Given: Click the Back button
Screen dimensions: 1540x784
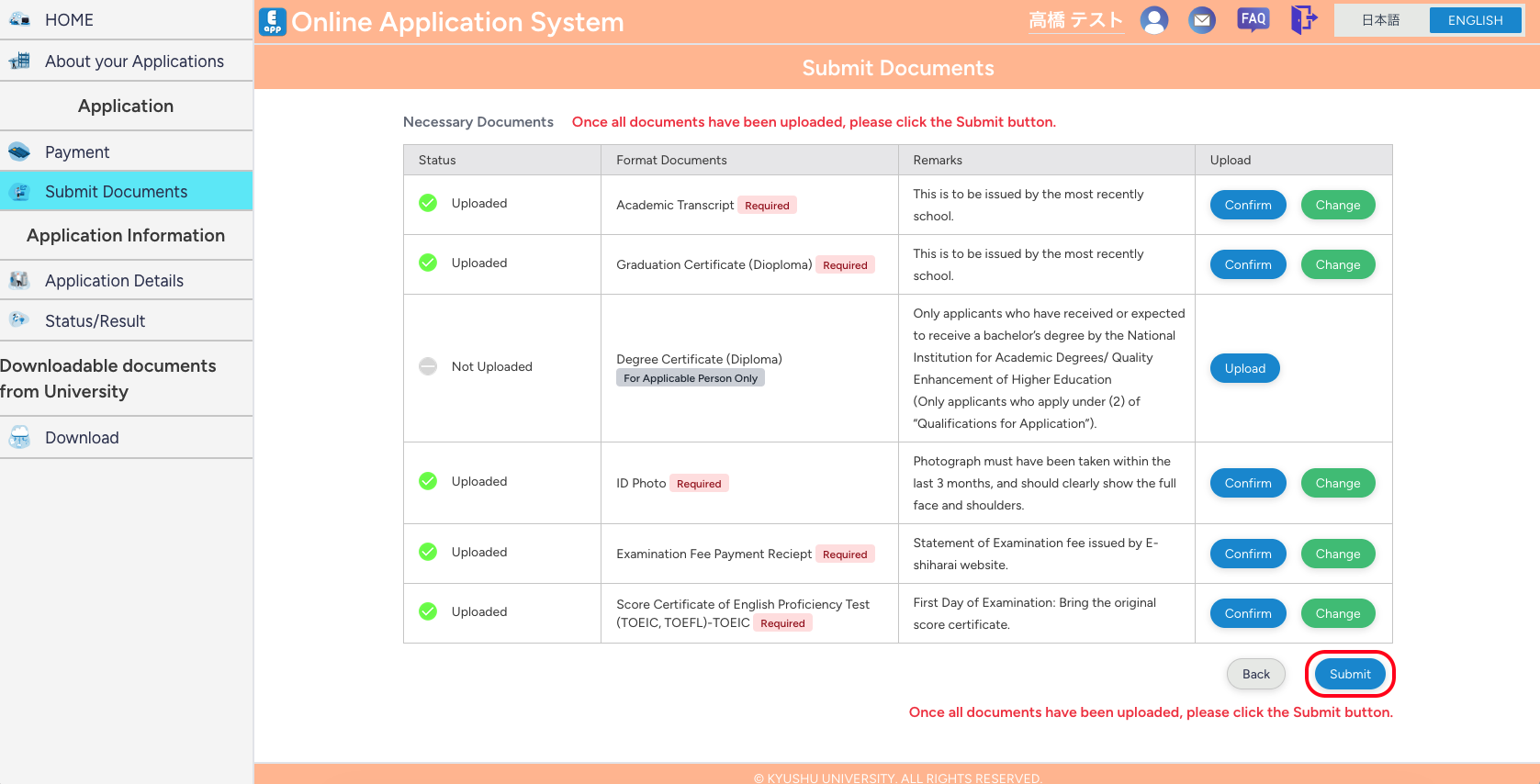Looking at the screenshot, I should (x=1255, y=674).
